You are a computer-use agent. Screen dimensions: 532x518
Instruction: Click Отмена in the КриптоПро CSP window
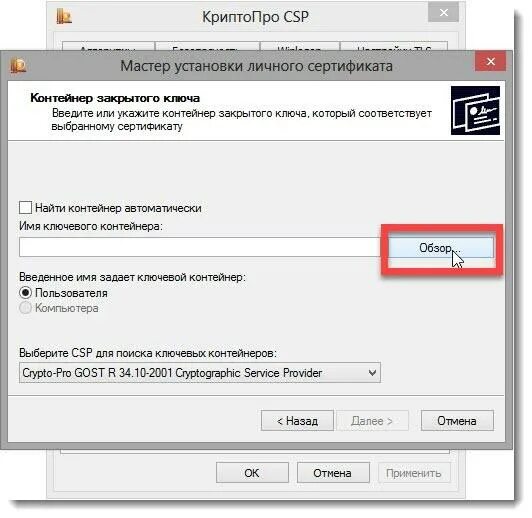[333, 473]
